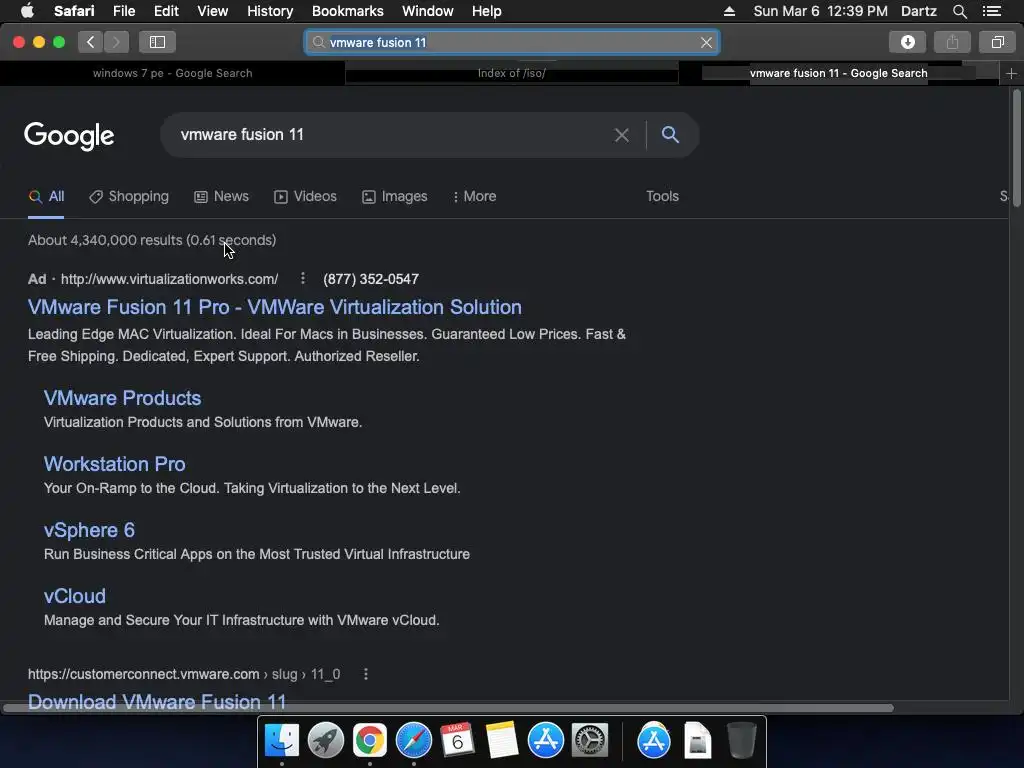The image size is (1024, 768).
Task: Click Safari compass icon in the Dock
Action: (x=413, y=741)
